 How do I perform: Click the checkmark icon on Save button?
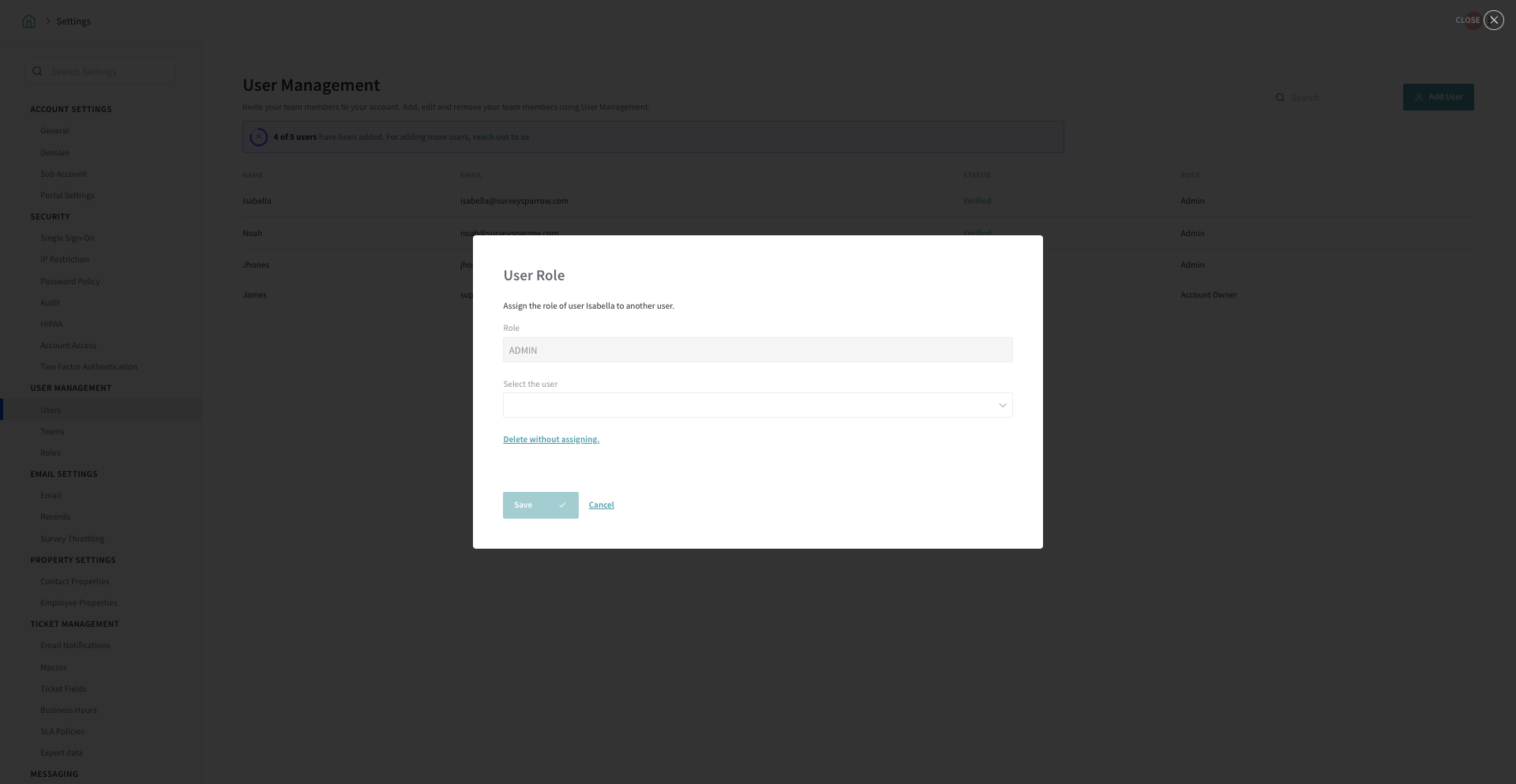click(x=562, y=505)
